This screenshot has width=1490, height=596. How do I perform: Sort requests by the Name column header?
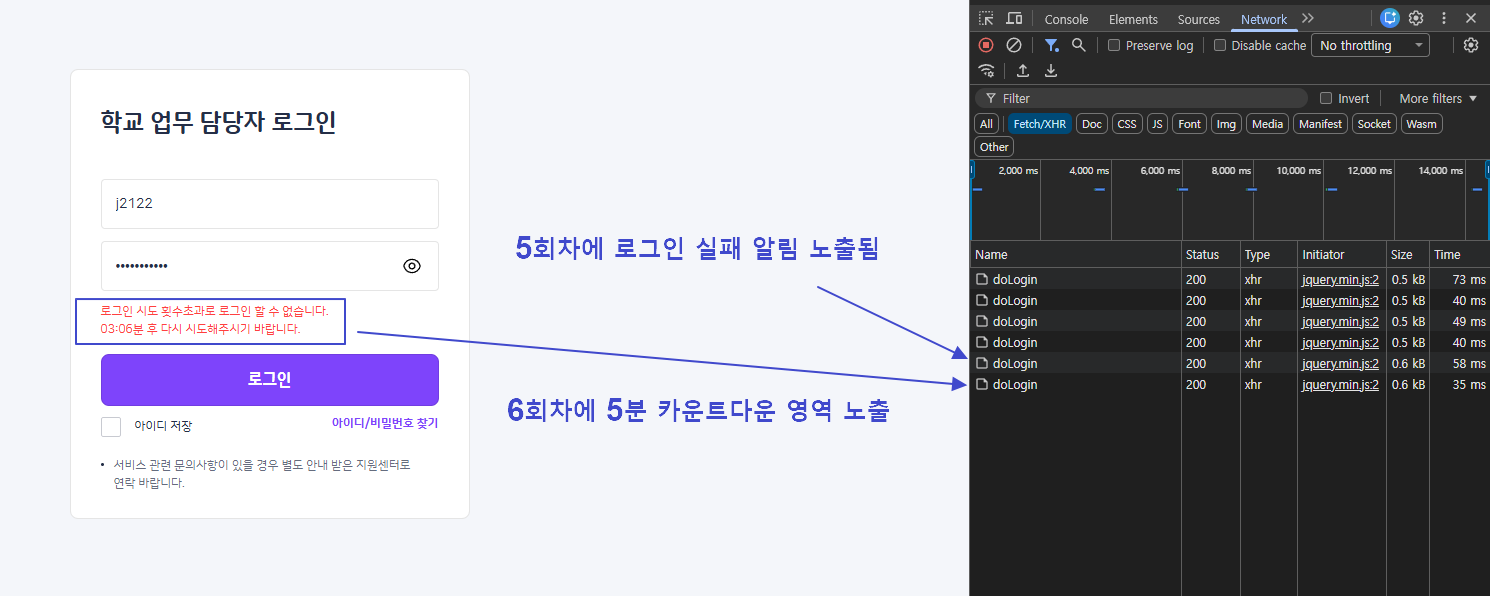coord(1075,255)
